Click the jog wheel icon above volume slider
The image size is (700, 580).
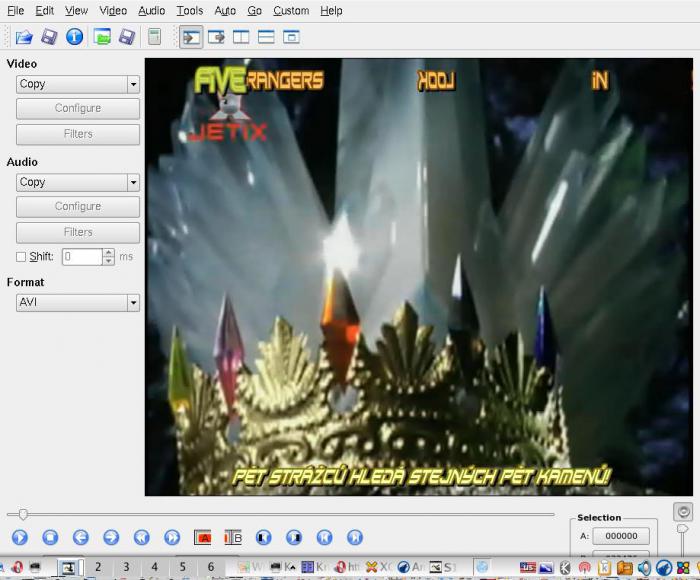(683, 512)
